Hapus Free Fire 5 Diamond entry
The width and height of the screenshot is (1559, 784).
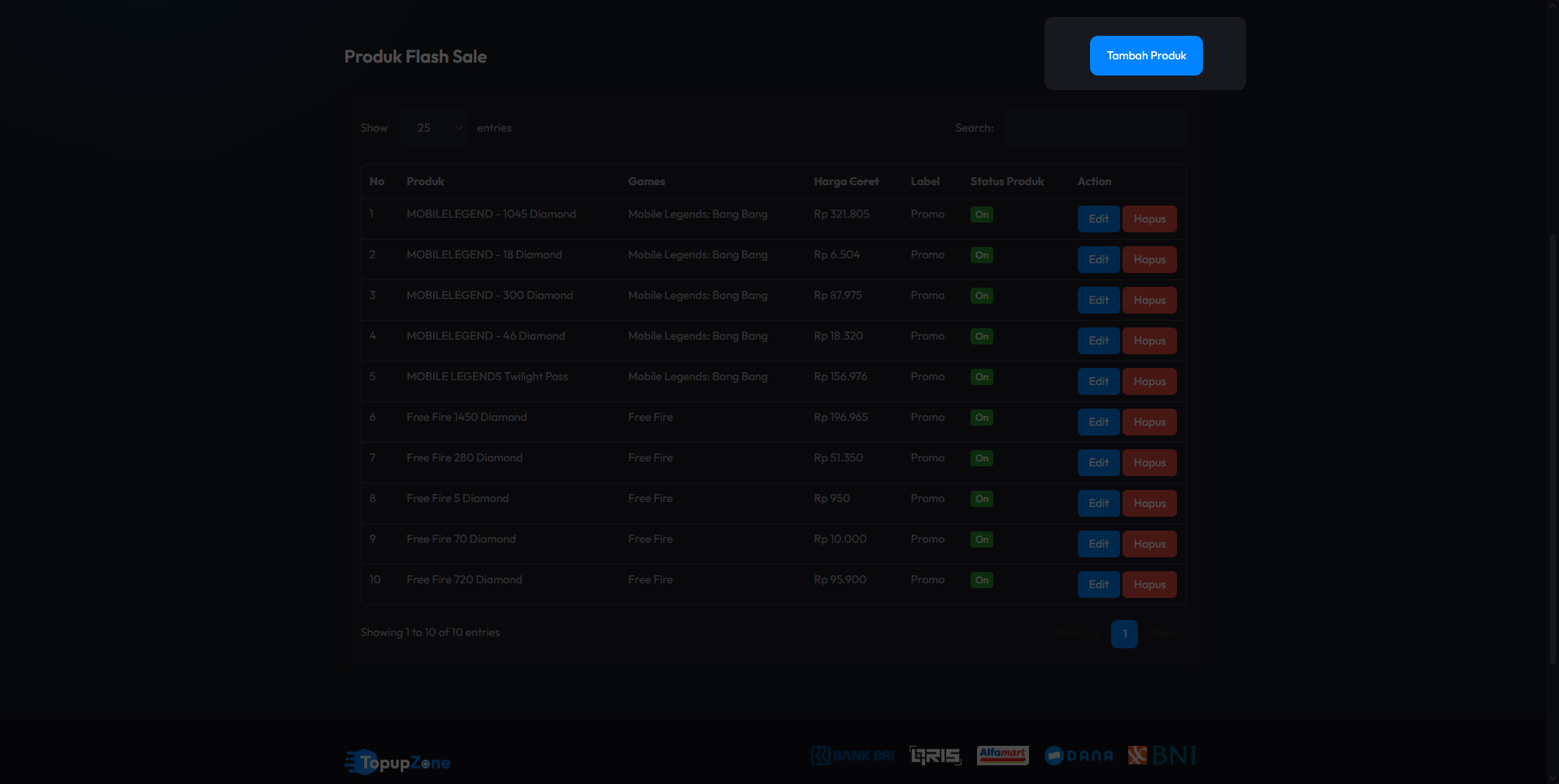pos(1149,503)
